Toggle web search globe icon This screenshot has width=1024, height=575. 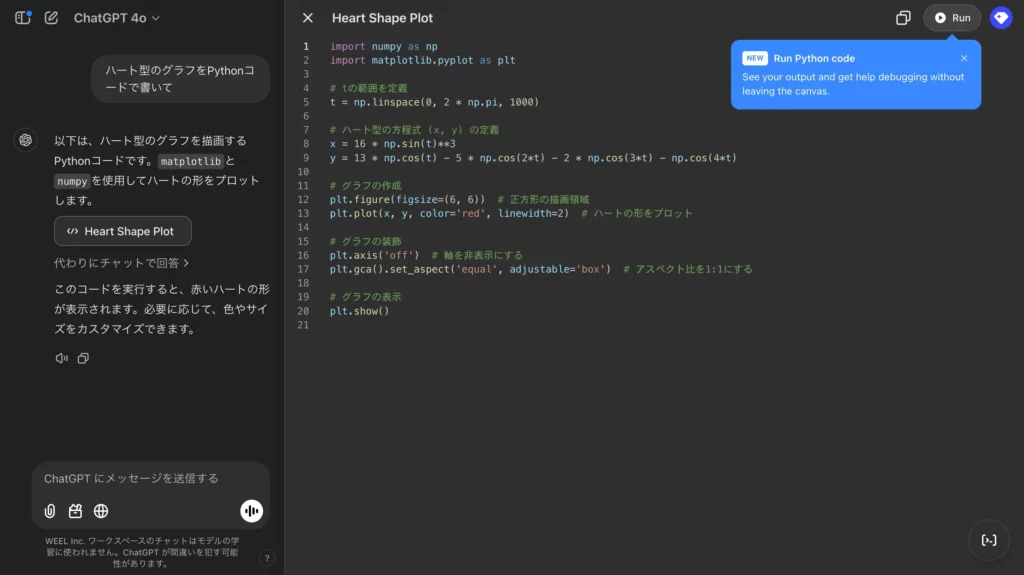point(101,511)
